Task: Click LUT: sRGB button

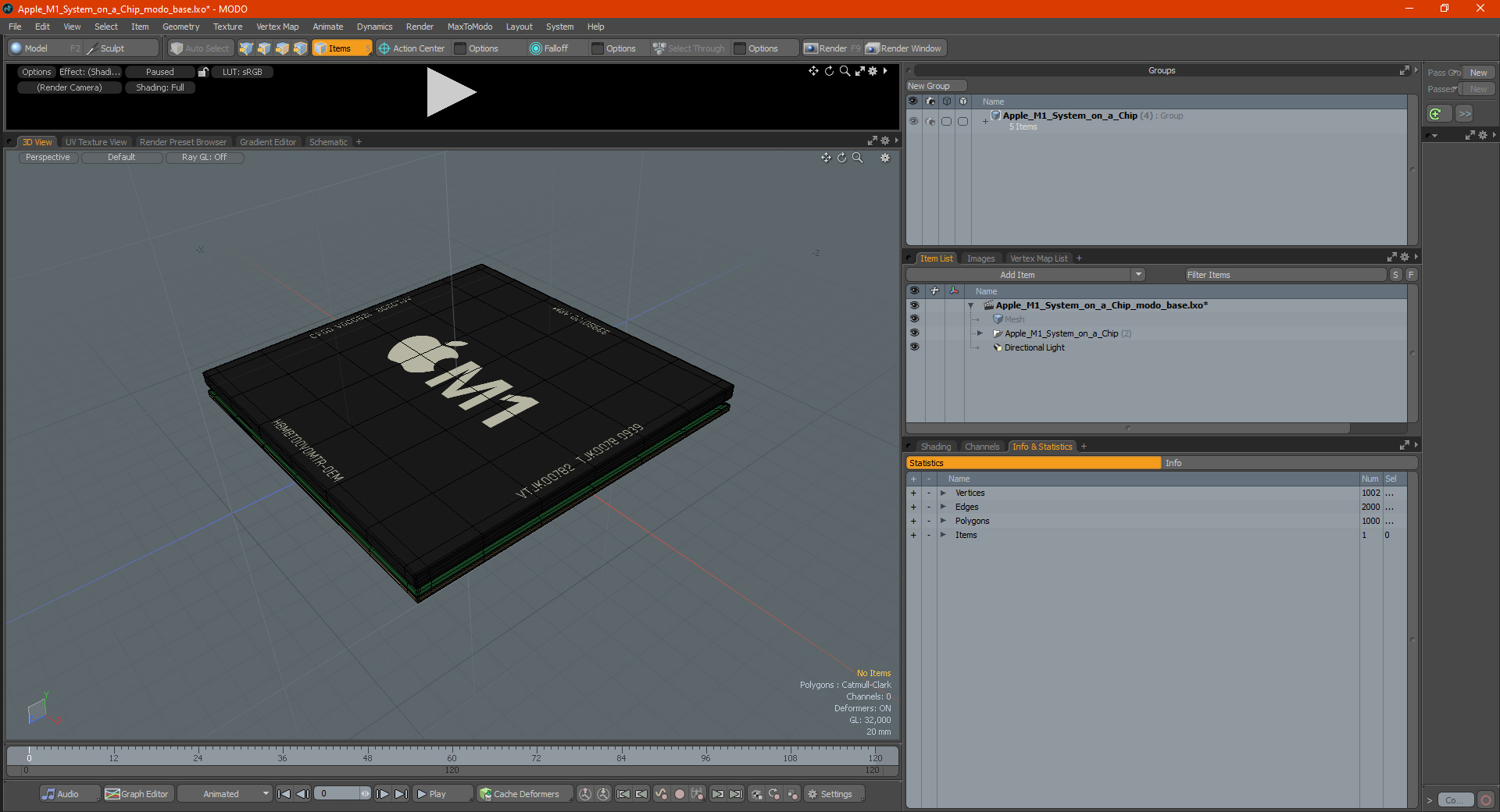Action: coord(242,72)
